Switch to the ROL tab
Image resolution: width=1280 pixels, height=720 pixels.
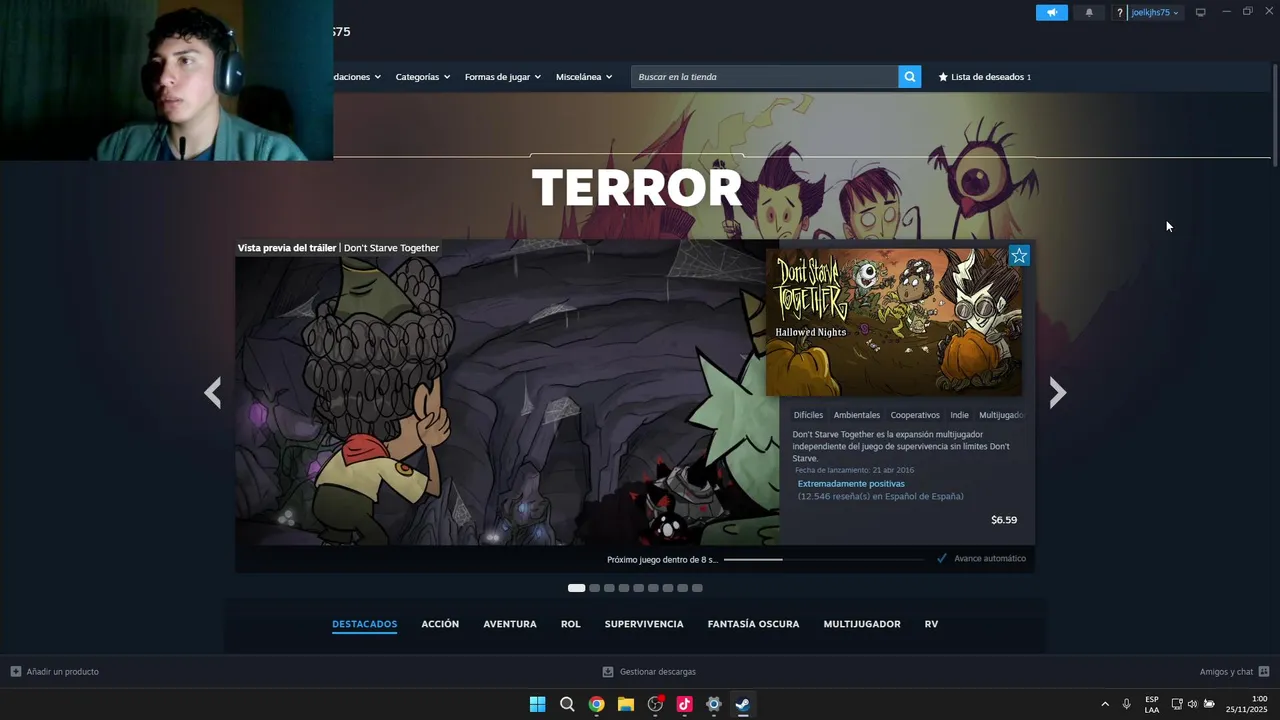(571, 624)
